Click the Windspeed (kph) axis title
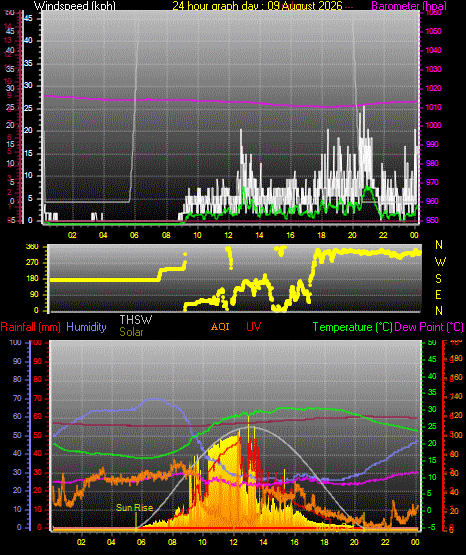Image resolution: width=466 pixels, height=555 pixels. click(75, 5)
